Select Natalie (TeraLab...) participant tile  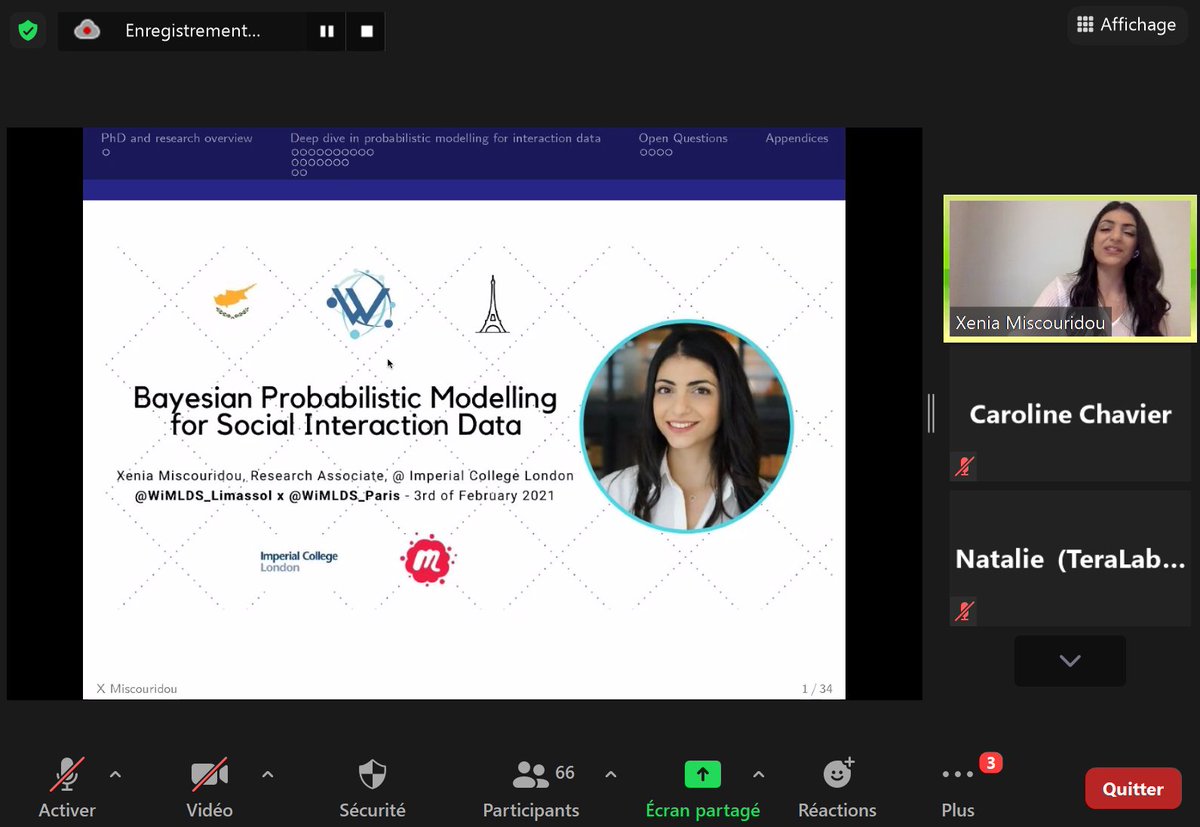click(x=1070, y=559)
